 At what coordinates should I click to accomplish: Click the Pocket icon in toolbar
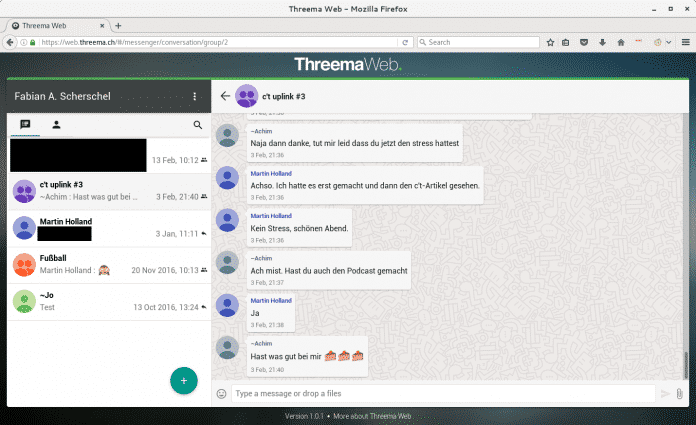point(584,42)
